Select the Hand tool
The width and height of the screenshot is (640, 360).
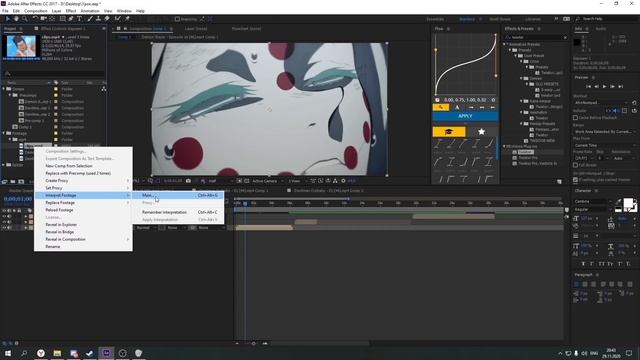[16, 19]
